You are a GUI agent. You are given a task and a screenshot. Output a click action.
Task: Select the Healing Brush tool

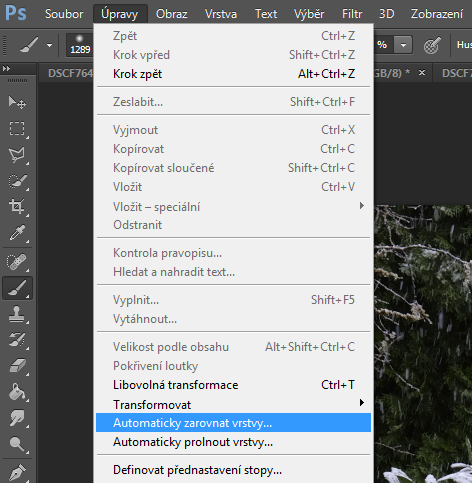[x=17, y=262]
